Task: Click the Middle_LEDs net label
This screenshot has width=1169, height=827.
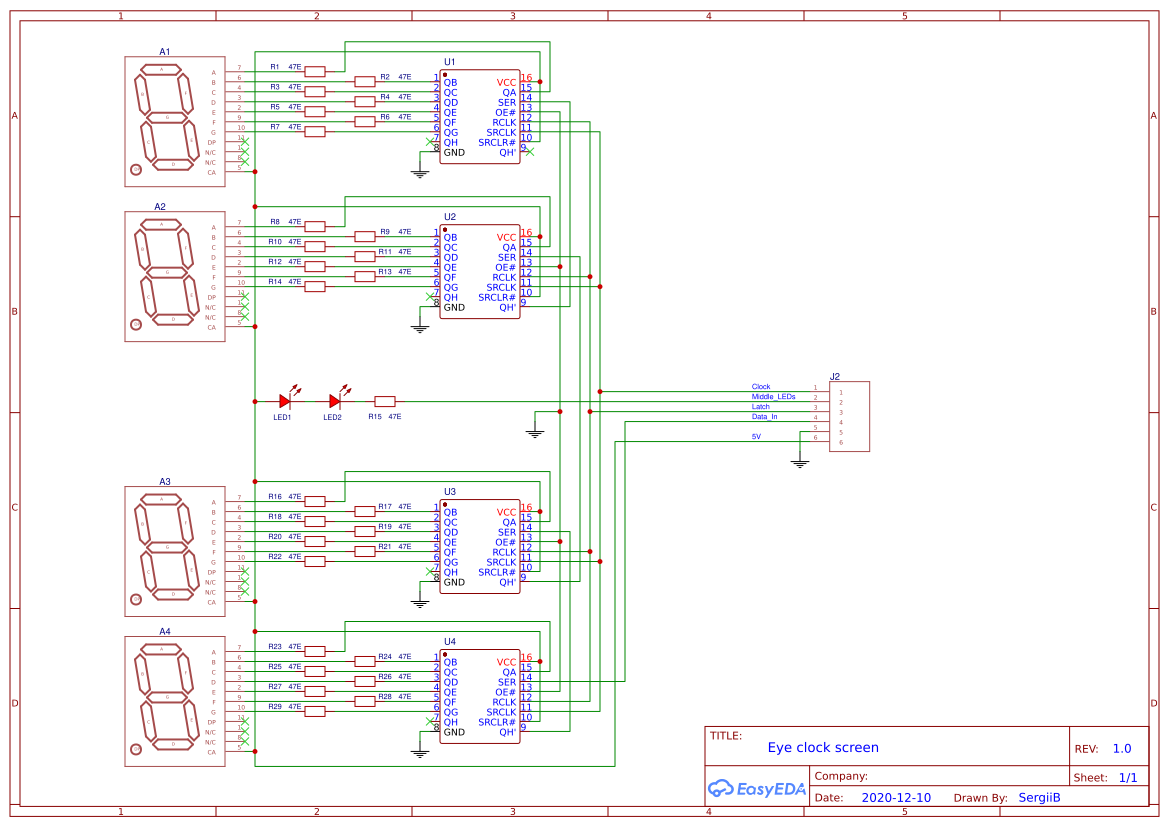Action: click(772, 396)
